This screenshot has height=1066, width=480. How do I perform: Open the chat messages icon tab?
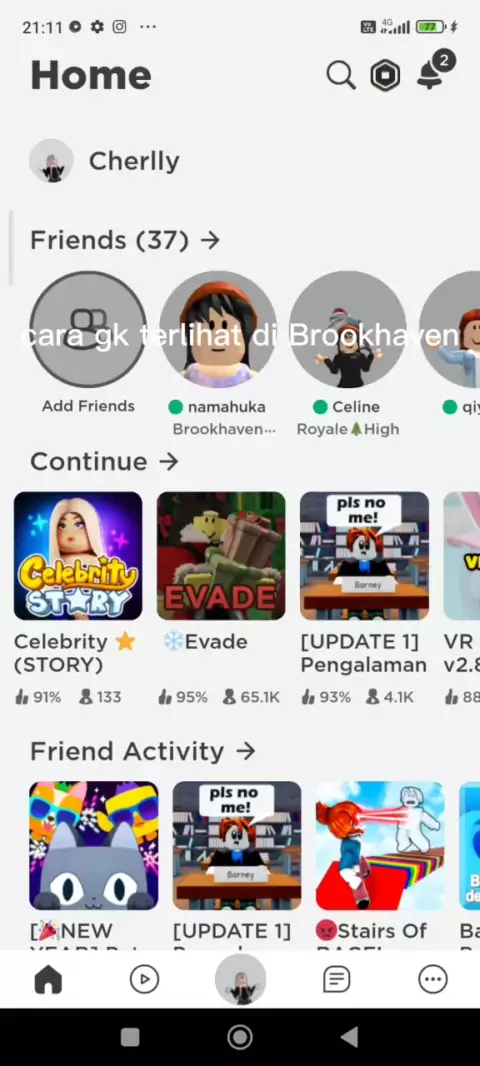pos(336,980)
